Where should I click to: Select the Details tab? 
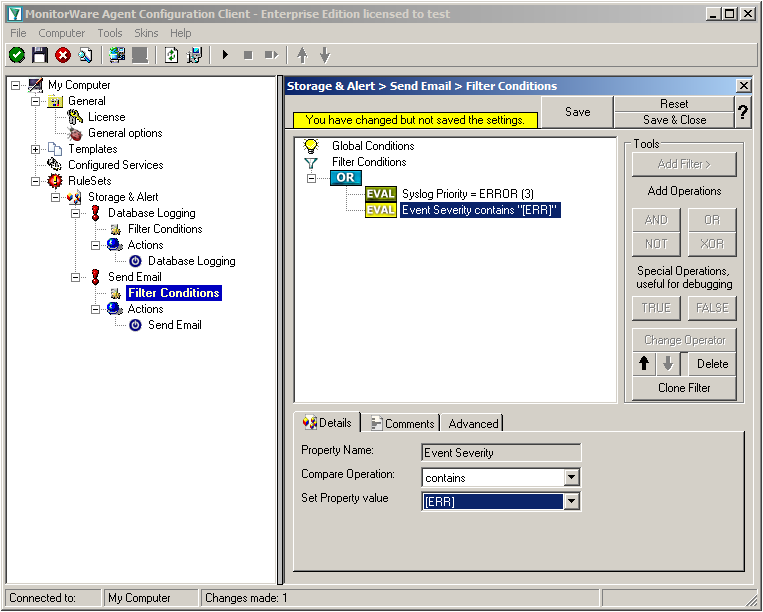click(x=327, y=423)
